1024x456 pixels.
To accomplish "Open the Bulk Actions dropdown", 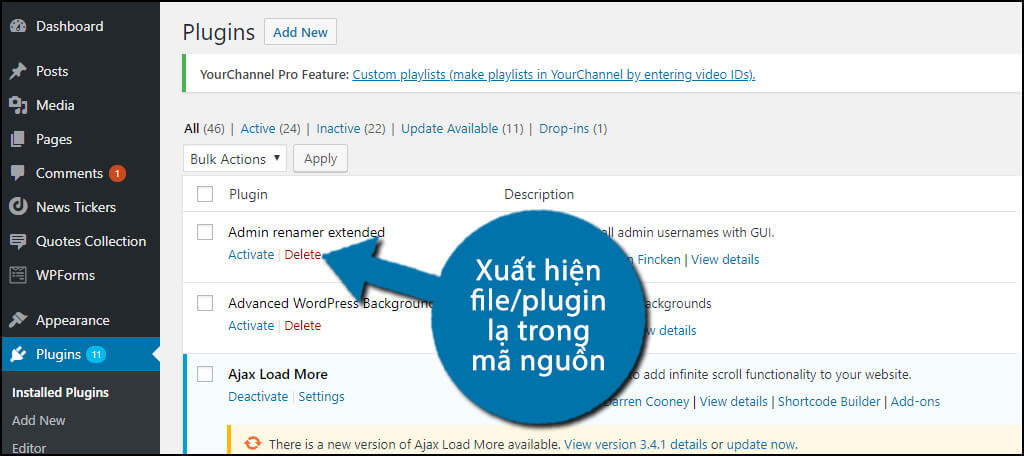I will [234, 159].
